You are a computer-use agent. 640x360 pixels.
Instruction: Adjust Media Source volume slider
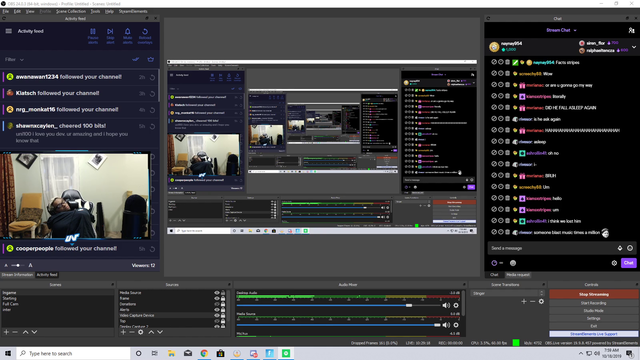pyautogui.click(x=437, y=325)
